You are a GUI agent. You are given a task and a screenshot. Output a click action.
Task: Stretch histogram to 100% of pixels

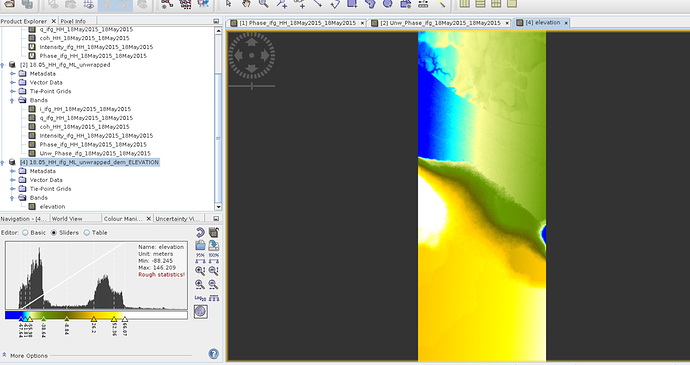click(214, 258)
